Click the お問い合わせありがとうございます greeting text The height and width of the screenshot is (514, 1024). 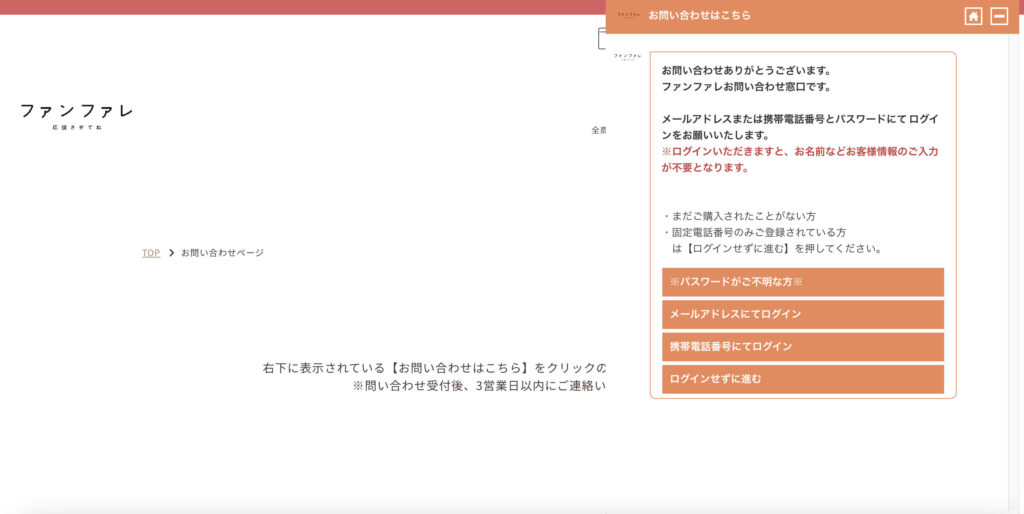746,71
